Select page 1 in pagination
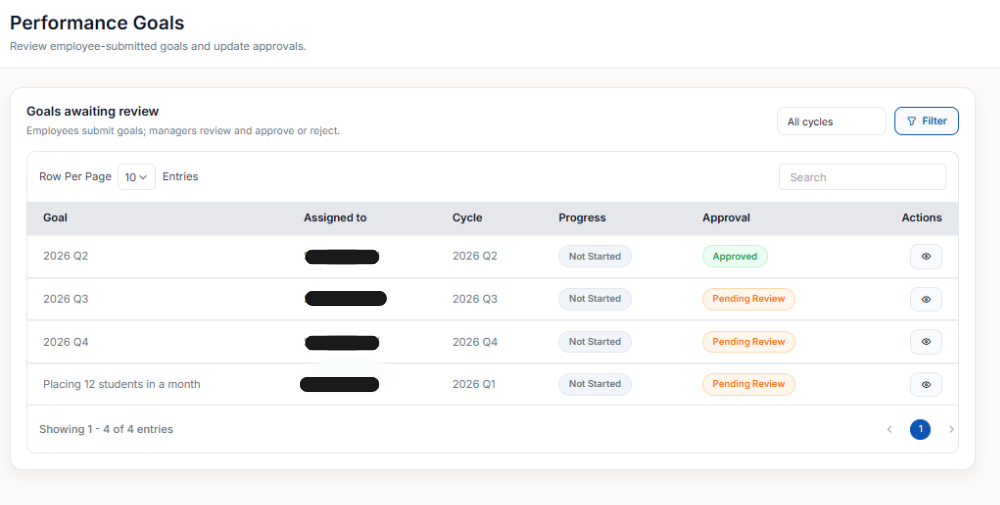The height and width of the screenshot is (505, 1000). [920, 430]
